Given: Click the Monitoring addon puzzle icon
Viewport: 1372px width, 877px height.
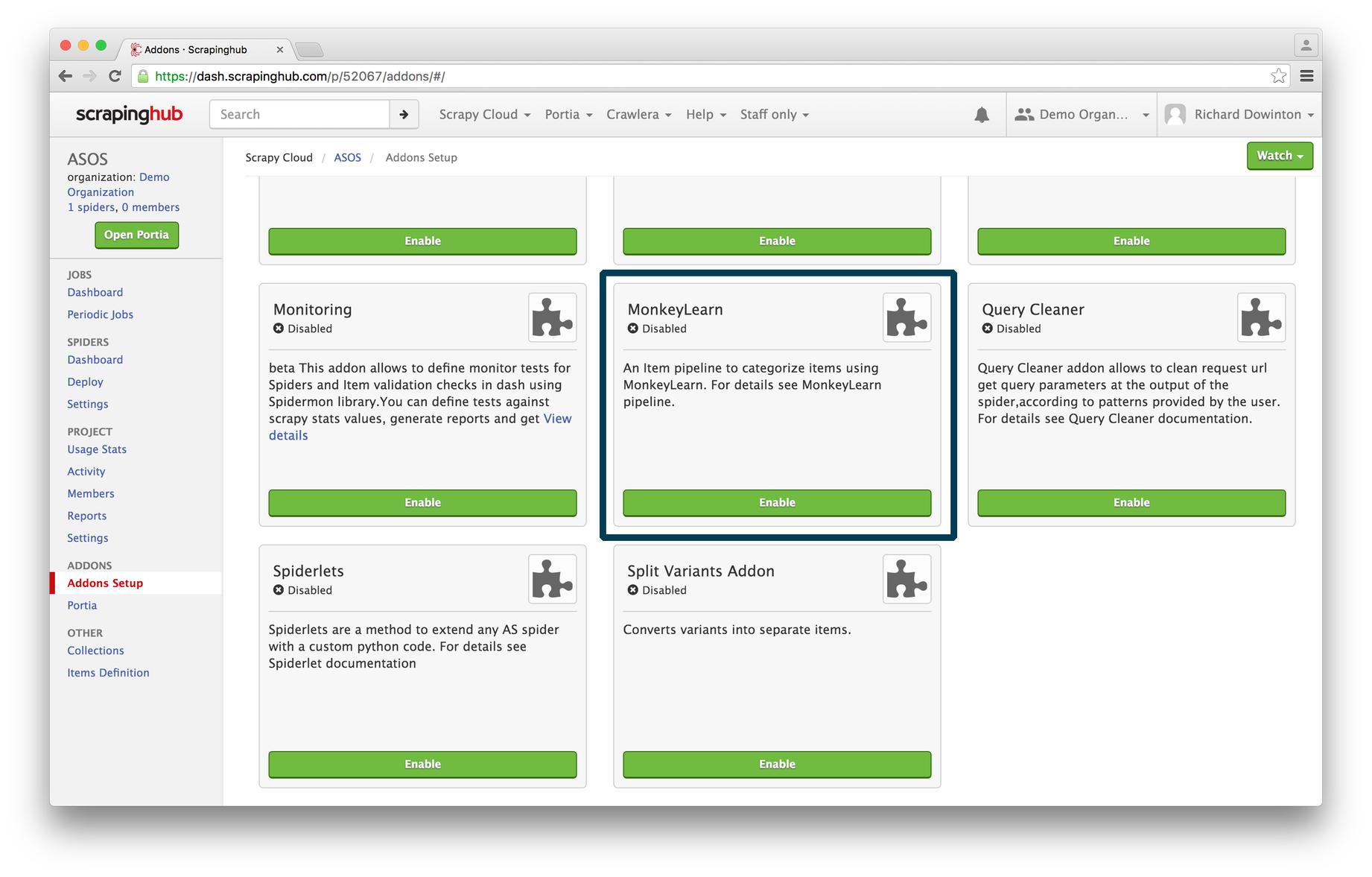Looking at the screenshot, I should (x=553, y=317).
